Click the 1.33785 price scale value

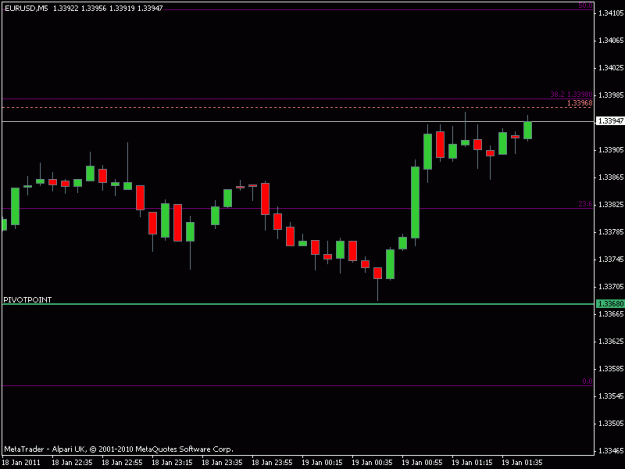click(x=611, y=232)
